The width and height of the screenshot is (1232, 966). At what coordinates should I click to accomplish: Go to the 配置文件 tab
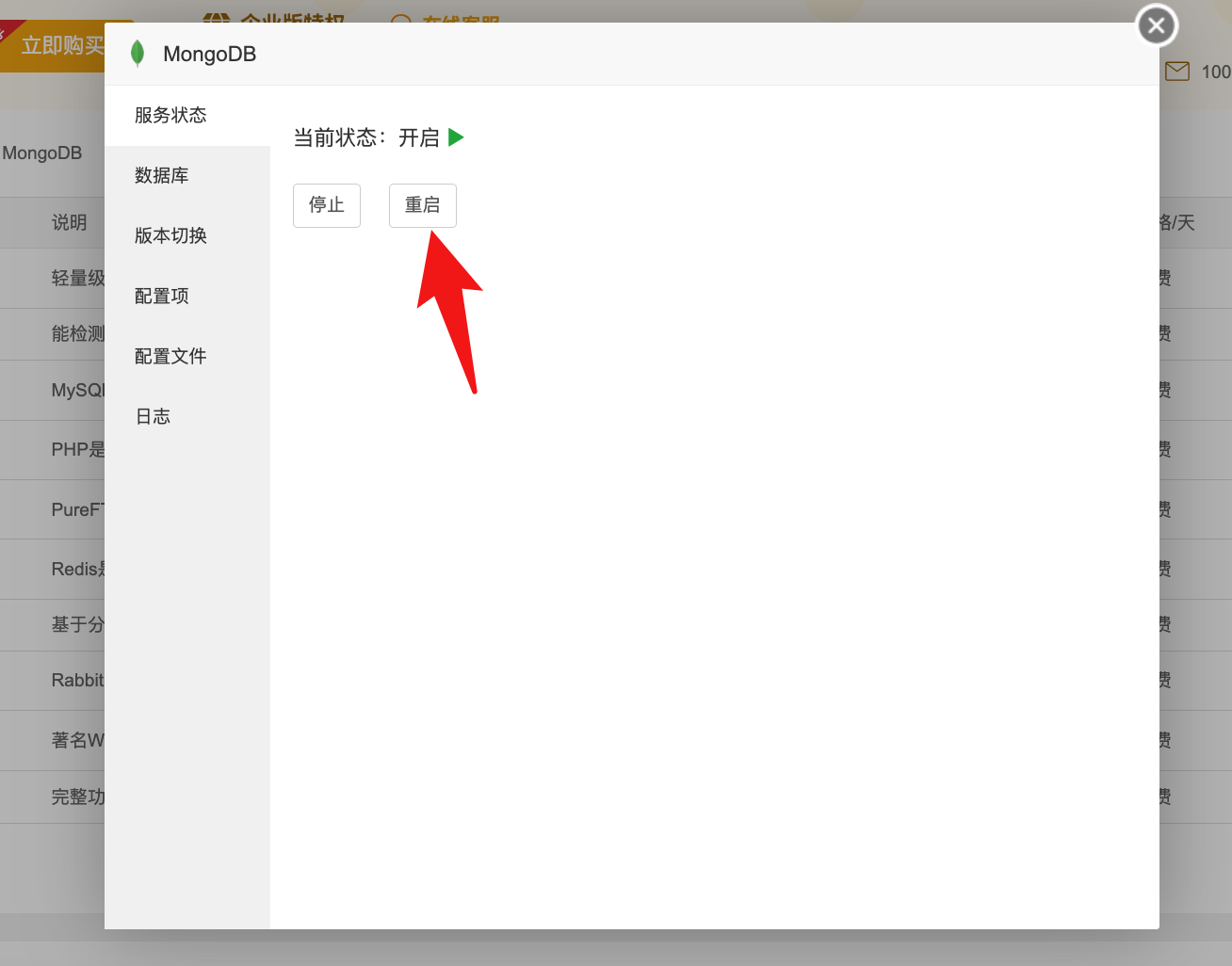(187, 357)
